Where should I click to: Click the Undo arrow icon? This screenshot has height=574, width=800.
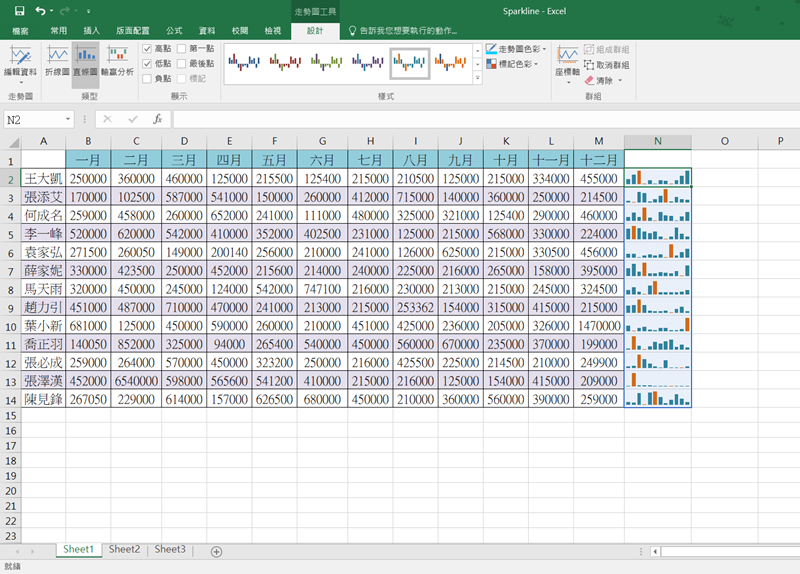pos(40,11)
